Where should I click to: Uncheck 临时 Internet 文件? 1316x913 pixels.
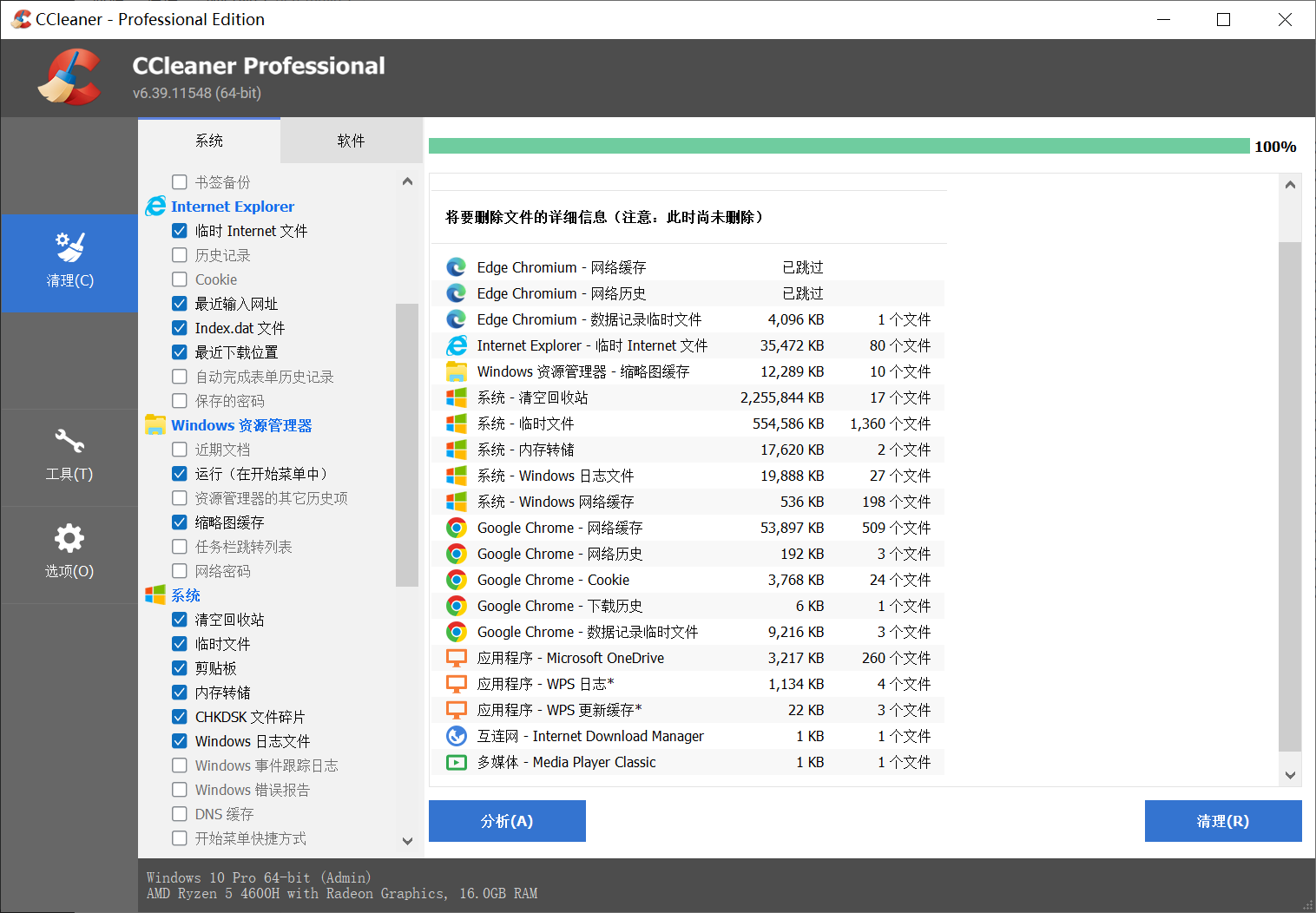(x=180, y=231)
